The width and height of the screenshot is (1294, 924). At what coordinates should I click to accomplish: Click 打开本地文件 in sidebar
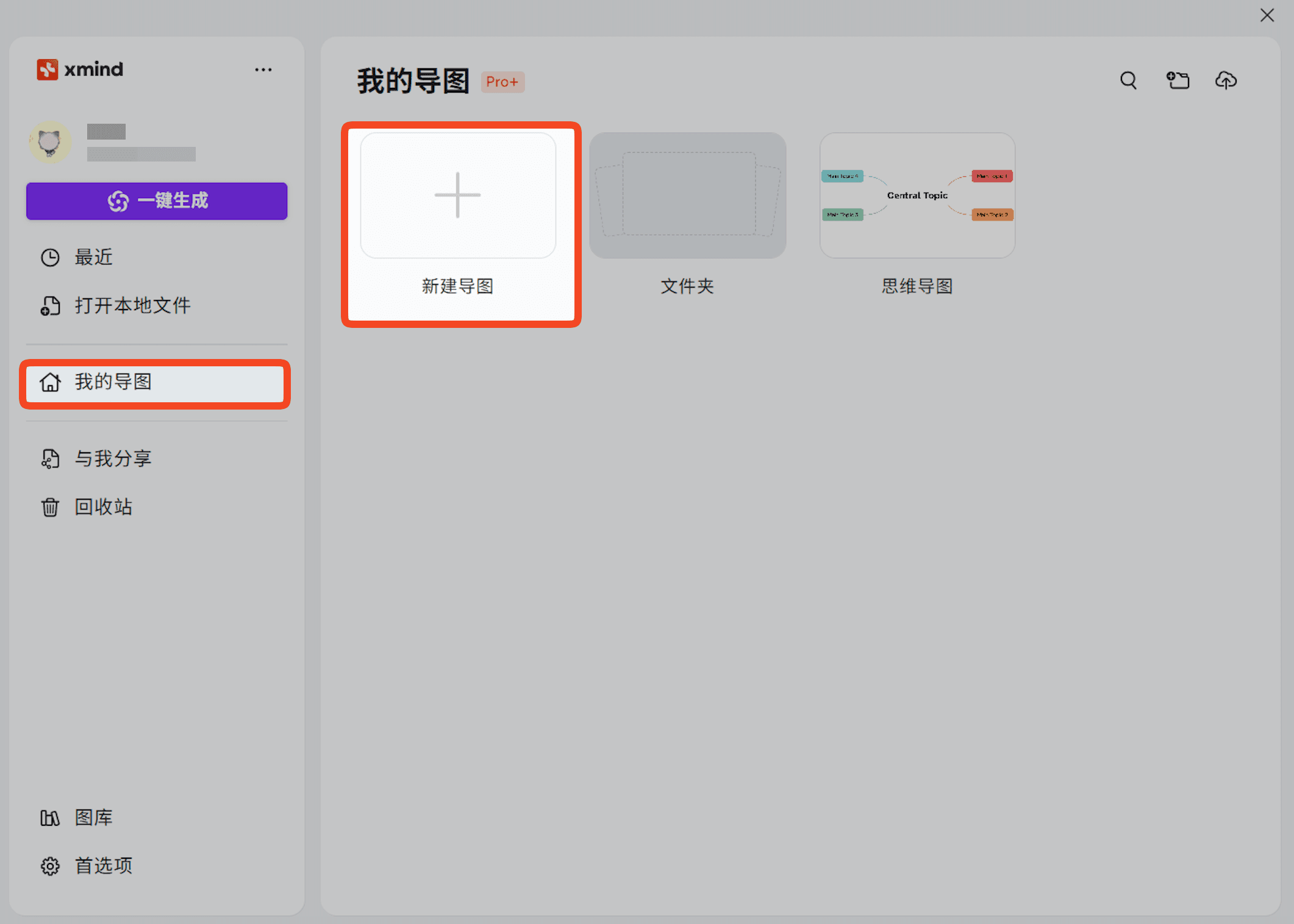pyautogui.click(x=132, y=305)
